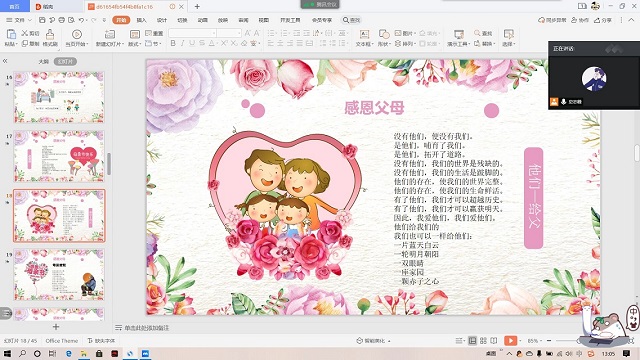The image size is (640, 360).
Task: Toggle Bold formatting
Action: click(173, 43)
